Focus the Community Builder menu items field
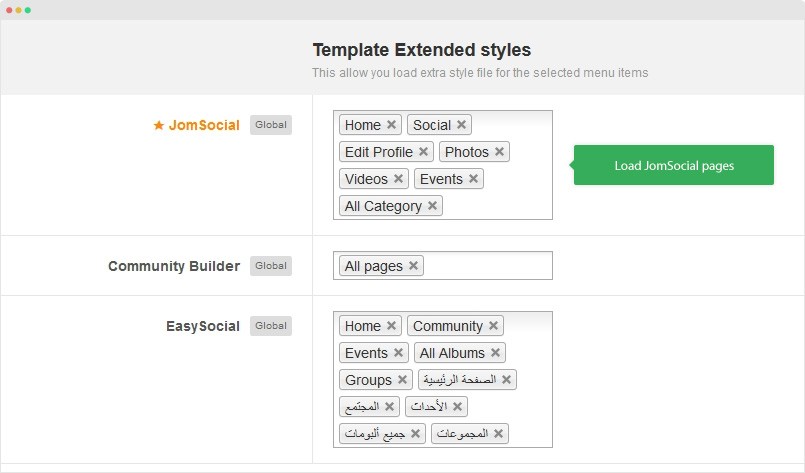 [x=487, y=266]
